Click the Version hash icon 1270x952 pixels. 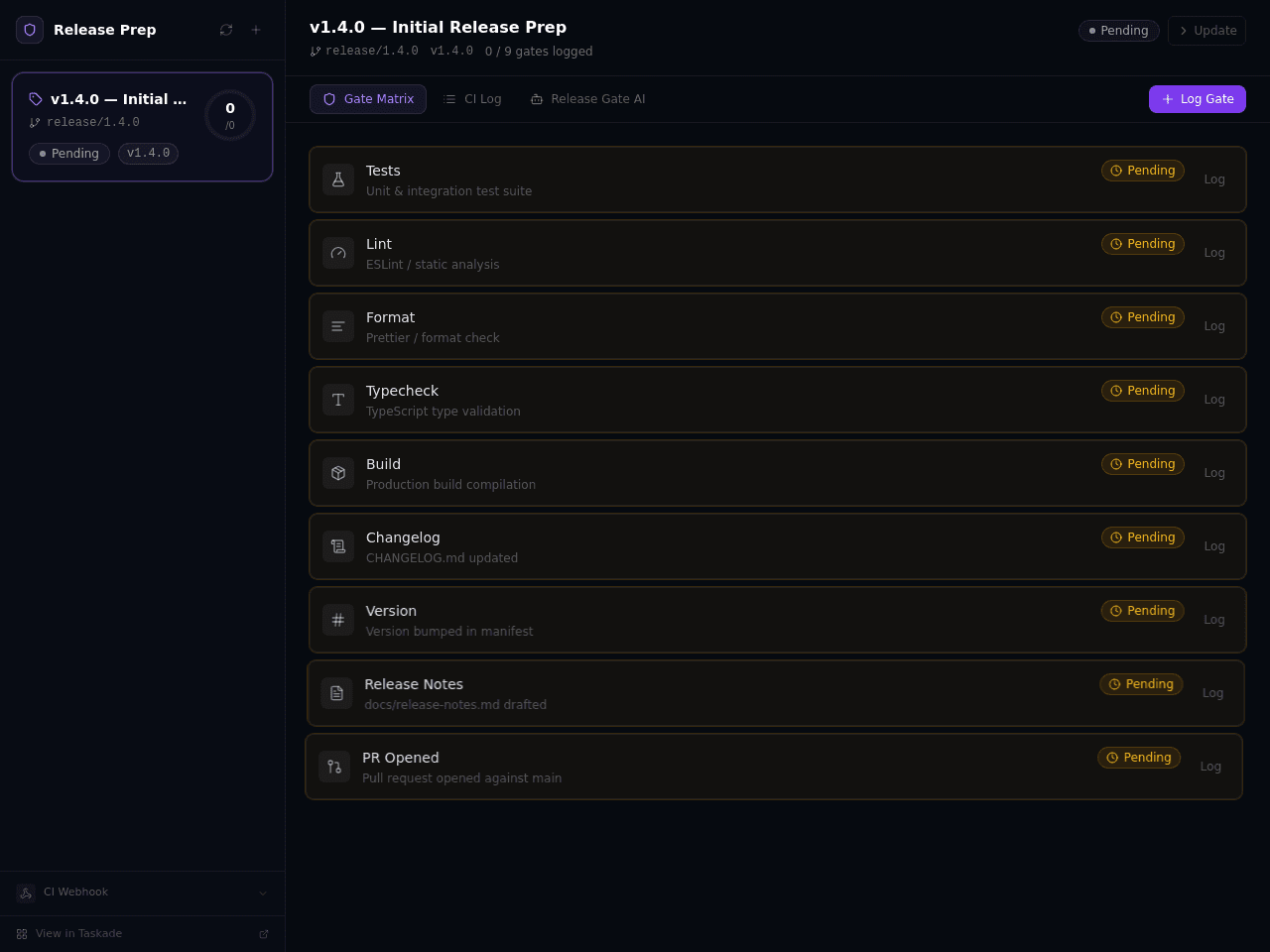pos(338,620)
